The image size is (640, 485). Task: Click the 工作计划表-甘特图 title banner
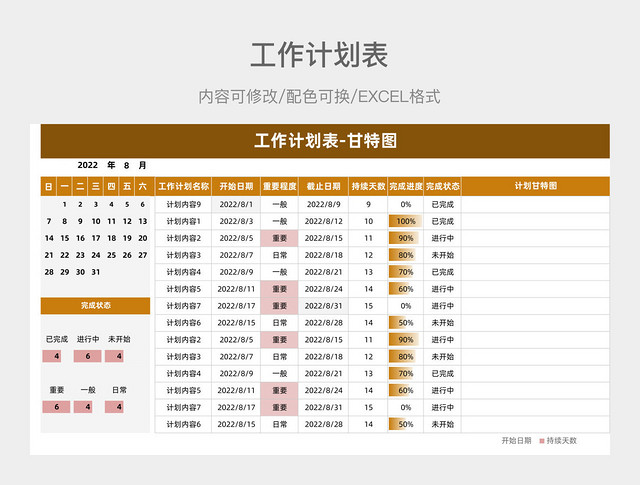coord(325,141)
